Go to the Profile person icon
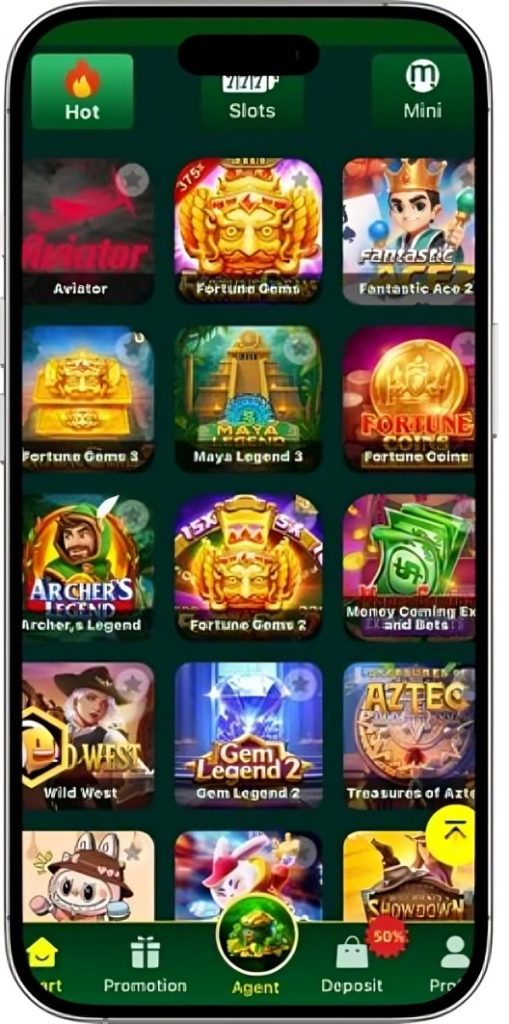This screenshot has height=1024, width=509. point(455,952)
